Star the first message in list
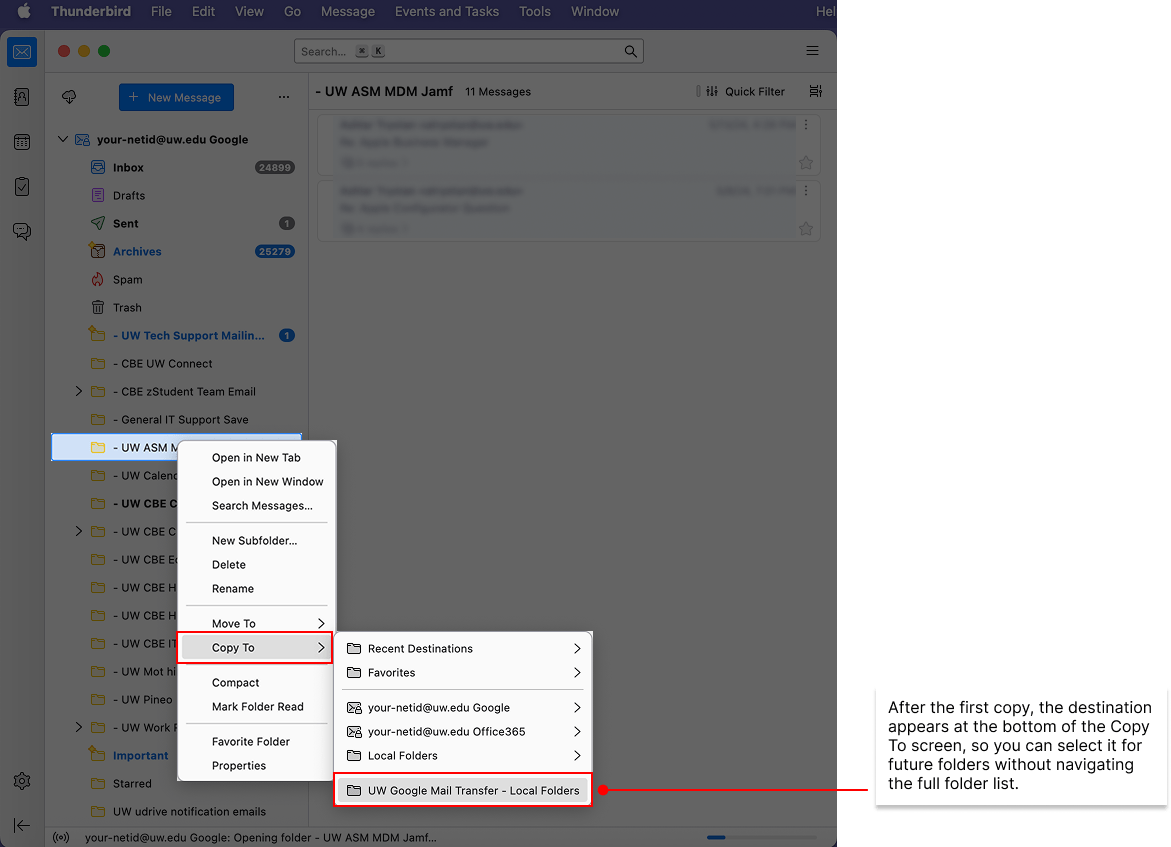The width and height of the screenshot is (1171, 847). tap(806, 163)
